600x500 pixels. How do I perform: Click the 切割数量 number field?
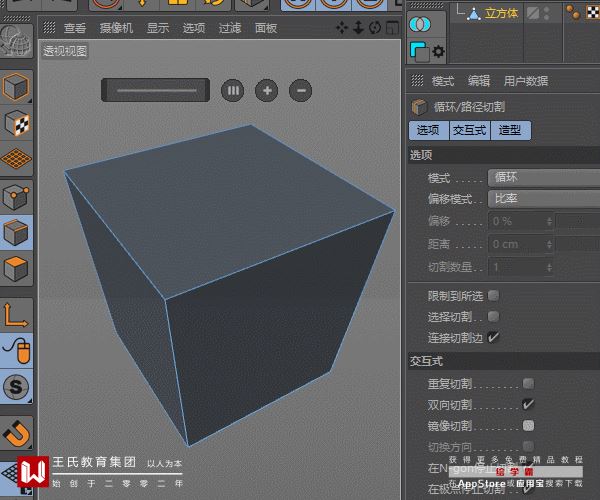521,267
